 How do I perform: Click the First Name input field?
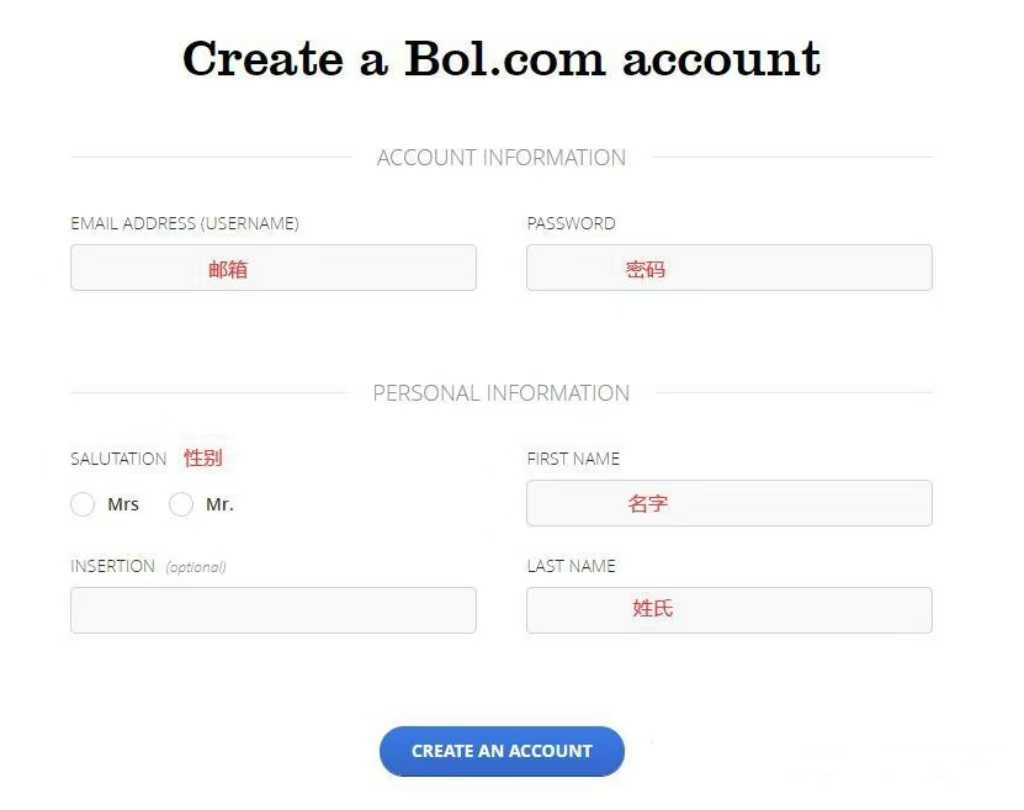[x=729, y=503]
